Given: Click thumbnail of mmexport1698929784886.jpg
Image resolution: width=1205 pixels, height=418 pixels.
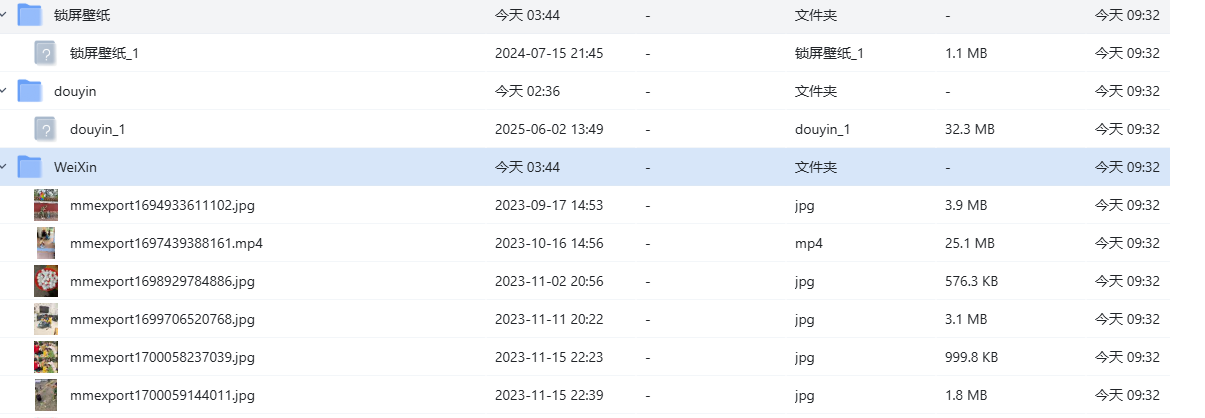Looking at the screenshot, I should click(x=45, y=281).
